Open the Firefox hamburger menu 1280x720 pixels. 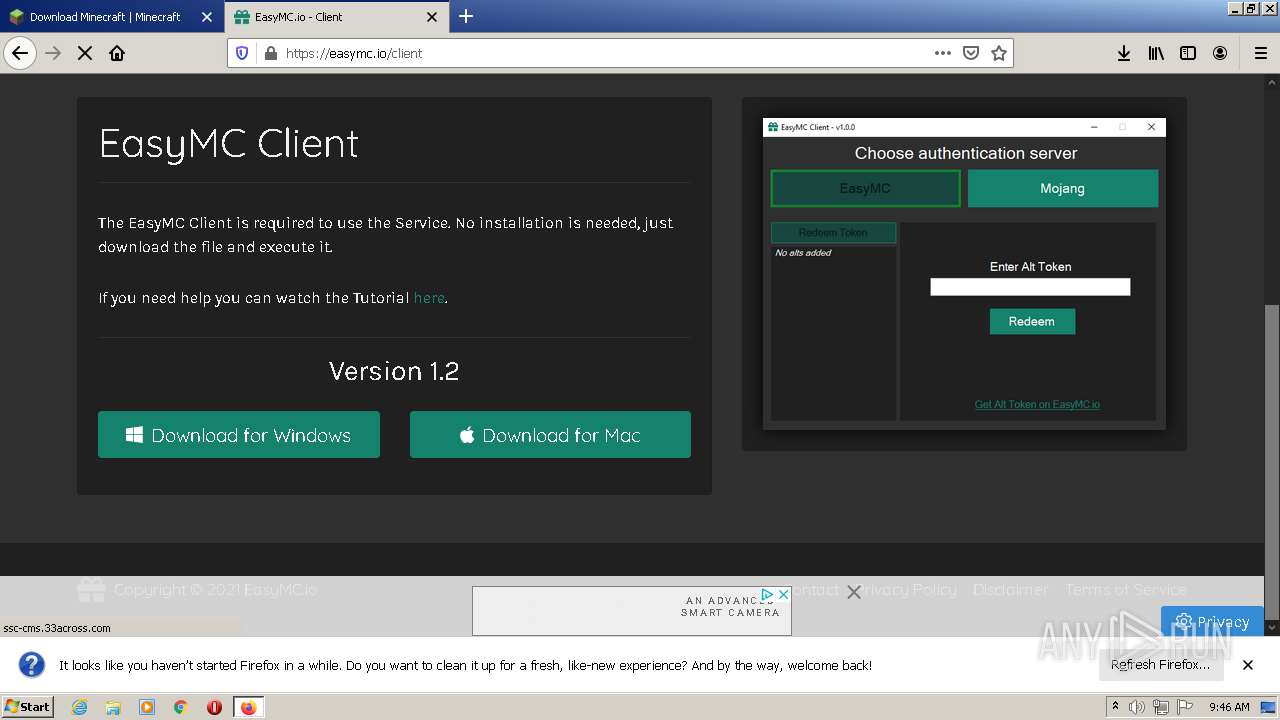tap(1260, 53)
